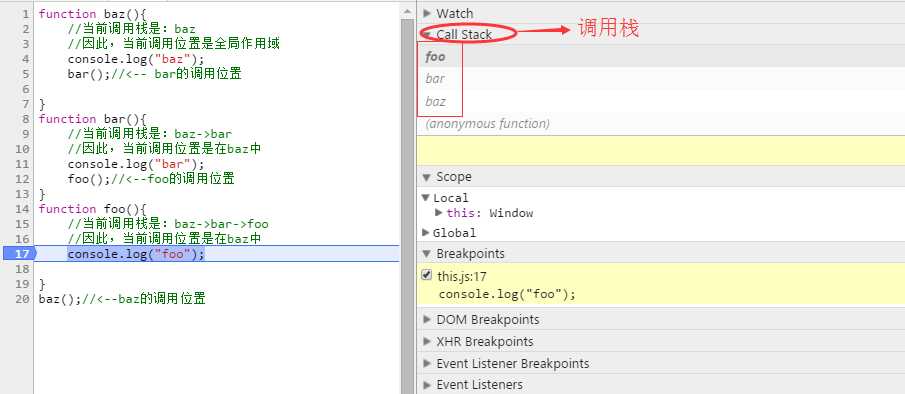905x394 pixels.
Task: Click highlighted console.log("foo") on line 17
Action: pyautogui.click(x=136, y=254)
